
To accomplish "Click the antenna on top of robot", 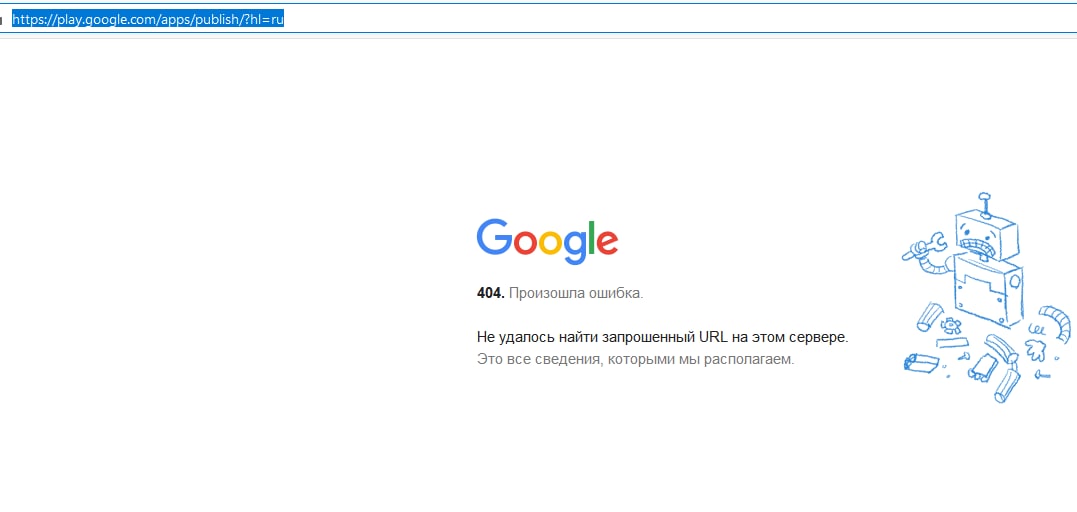I will [985, 204].
